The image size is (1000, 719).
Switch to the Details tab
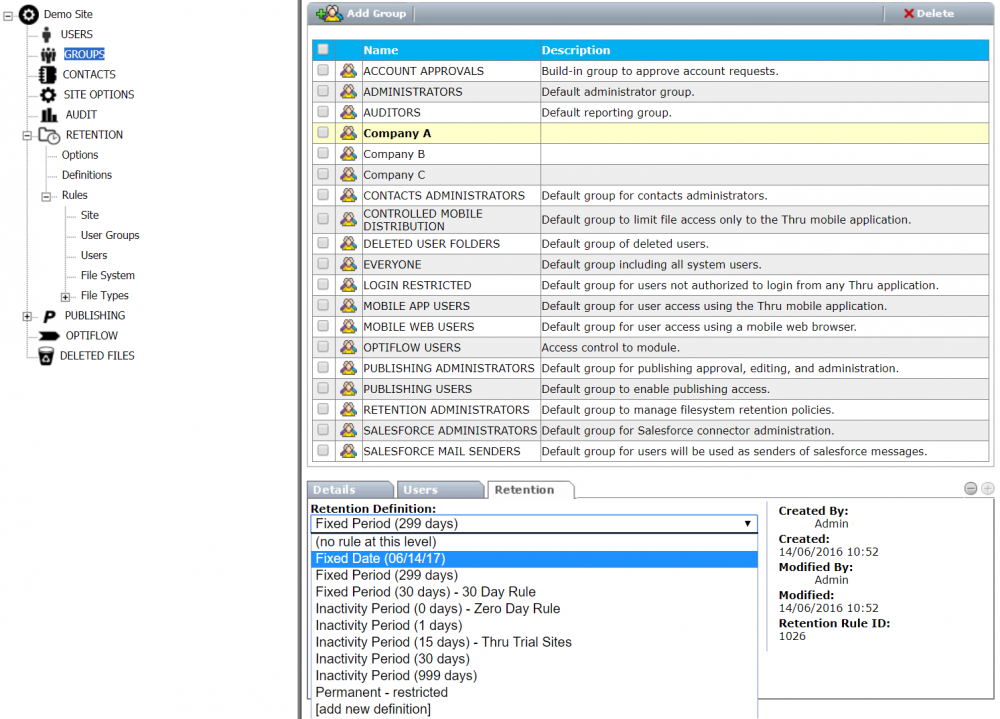click(335, 490)
